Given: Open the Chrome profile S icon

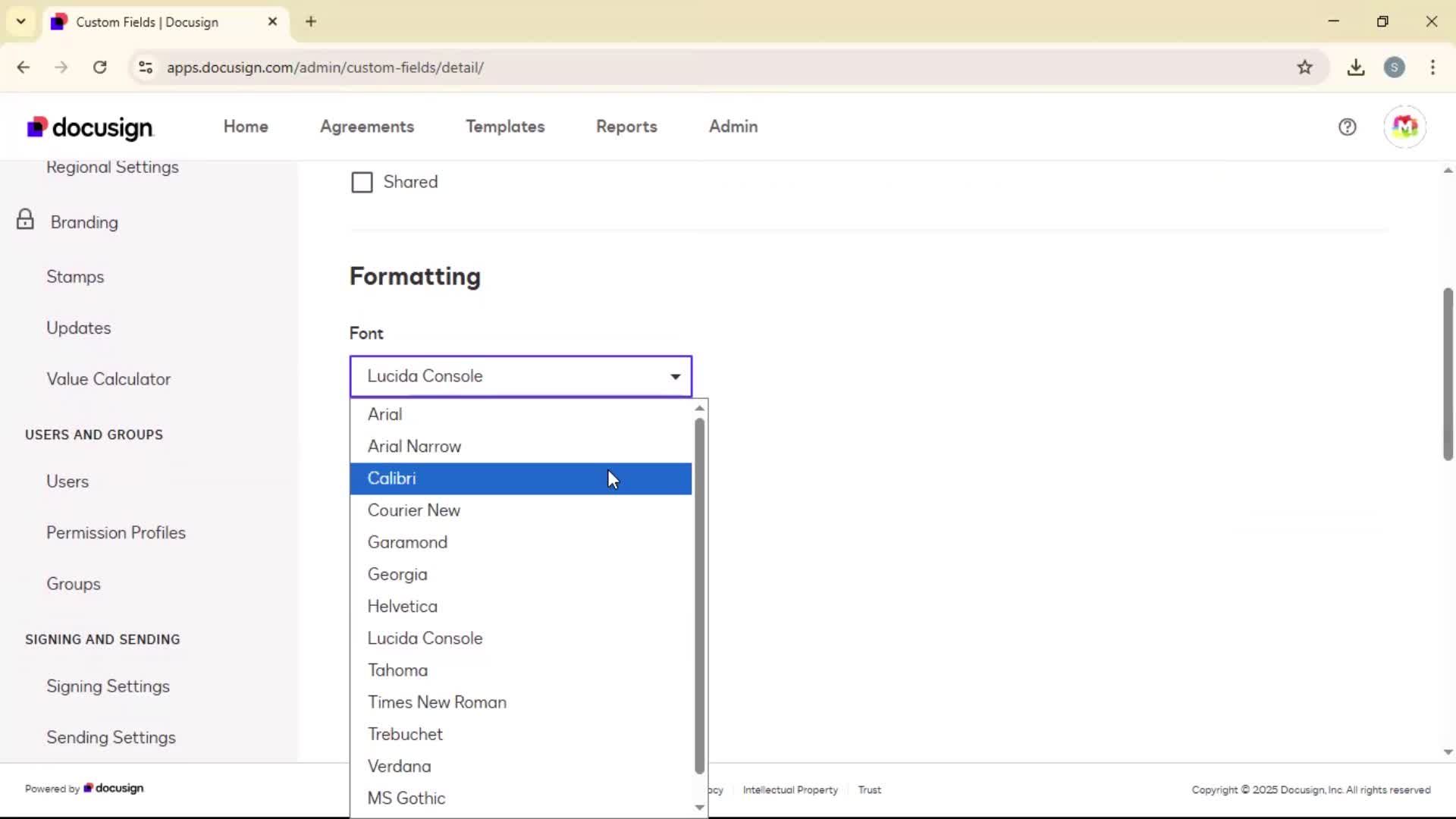Looking at the screenshot, I should point(1394,67).
